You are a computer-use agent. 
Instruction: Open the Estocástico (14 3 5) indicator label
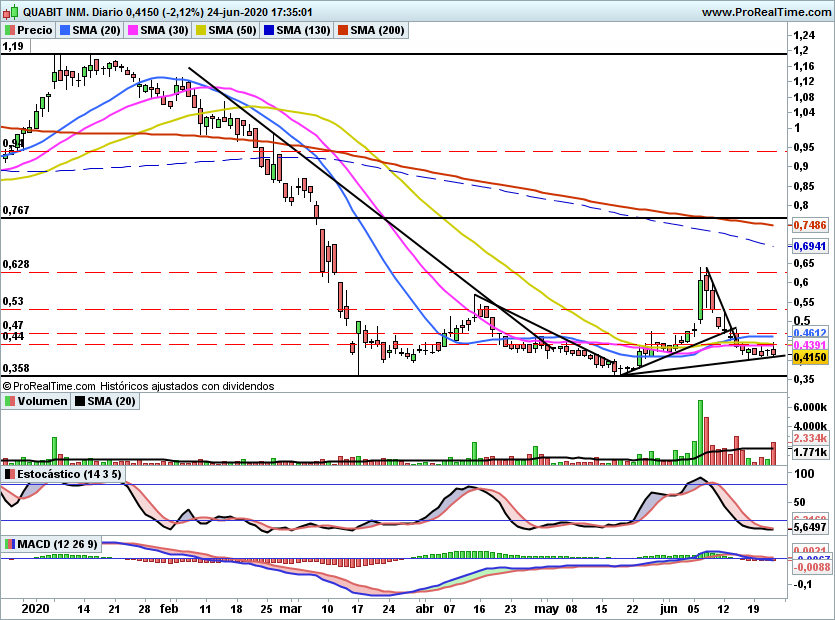63,474
